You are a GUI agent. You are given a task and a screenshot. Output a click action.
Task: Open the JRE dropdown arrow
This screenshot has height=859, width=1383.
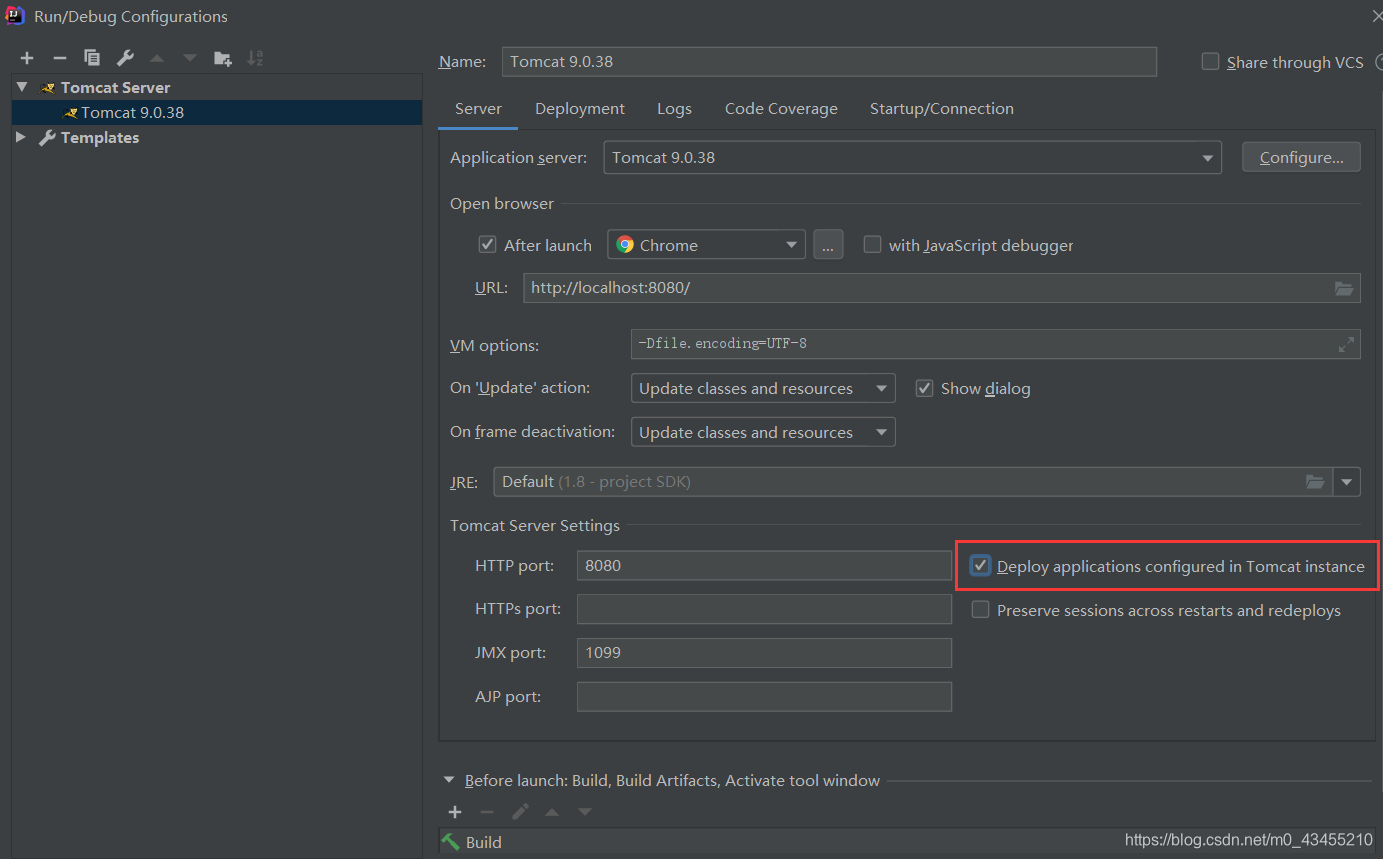(1347, 482)
